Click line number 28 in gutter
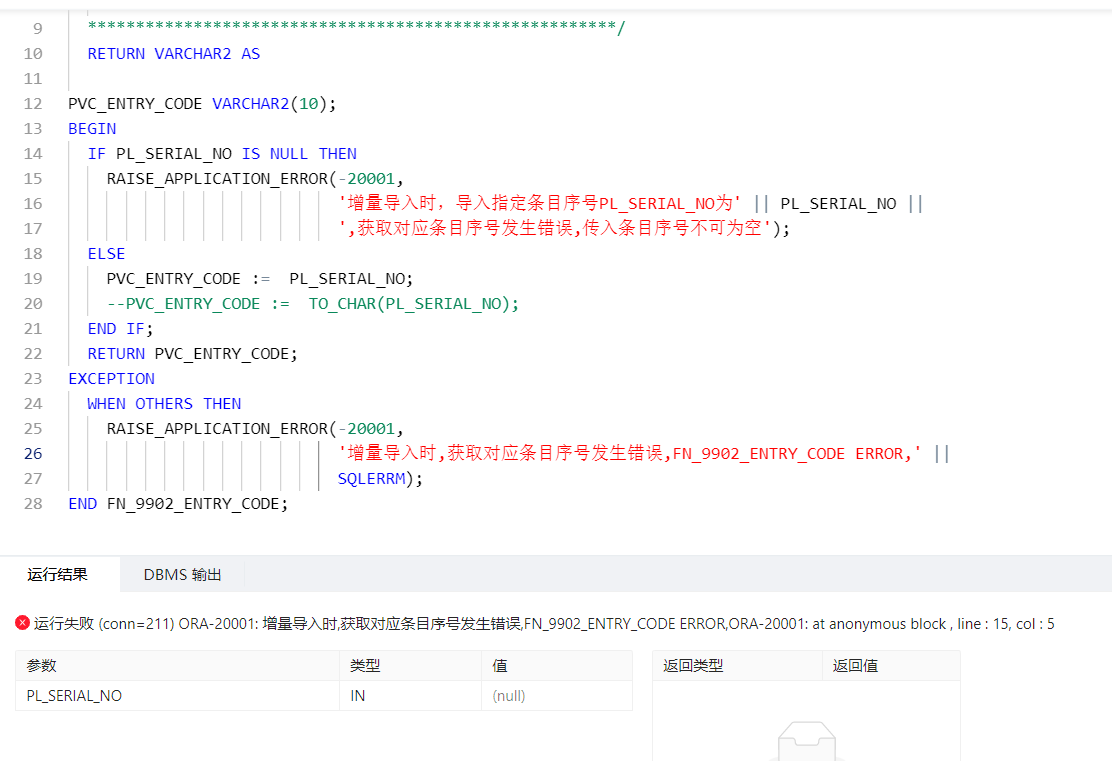Image resolution: width=1112 pixels, height=761 pixels. tap(33, 504)
